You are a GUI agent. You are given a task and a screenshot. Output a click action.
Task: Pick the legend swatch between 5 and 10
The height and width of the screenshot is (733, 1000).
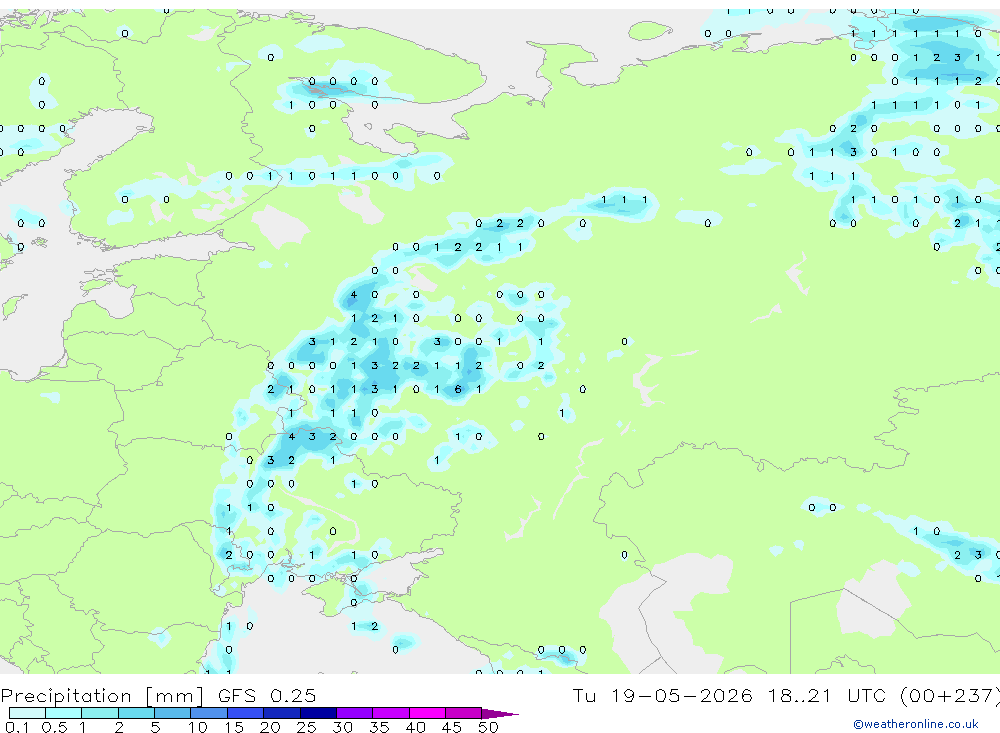point(173,713)
